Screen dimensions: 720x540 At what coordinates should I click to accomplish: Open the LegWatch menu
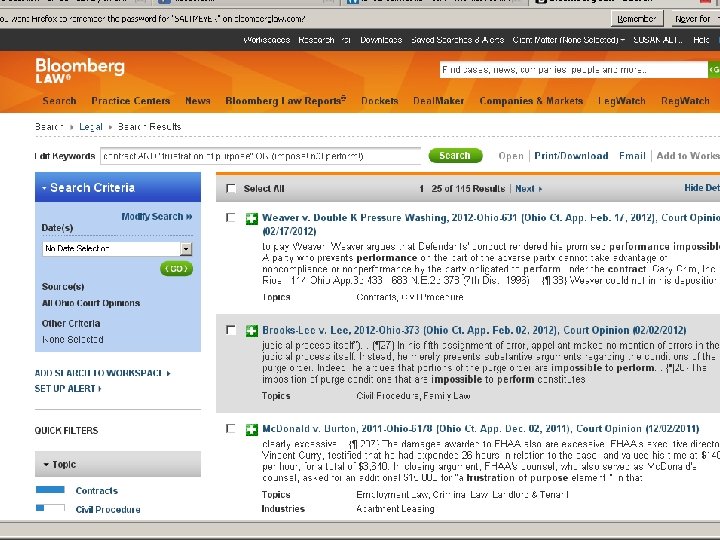[622, 101]
